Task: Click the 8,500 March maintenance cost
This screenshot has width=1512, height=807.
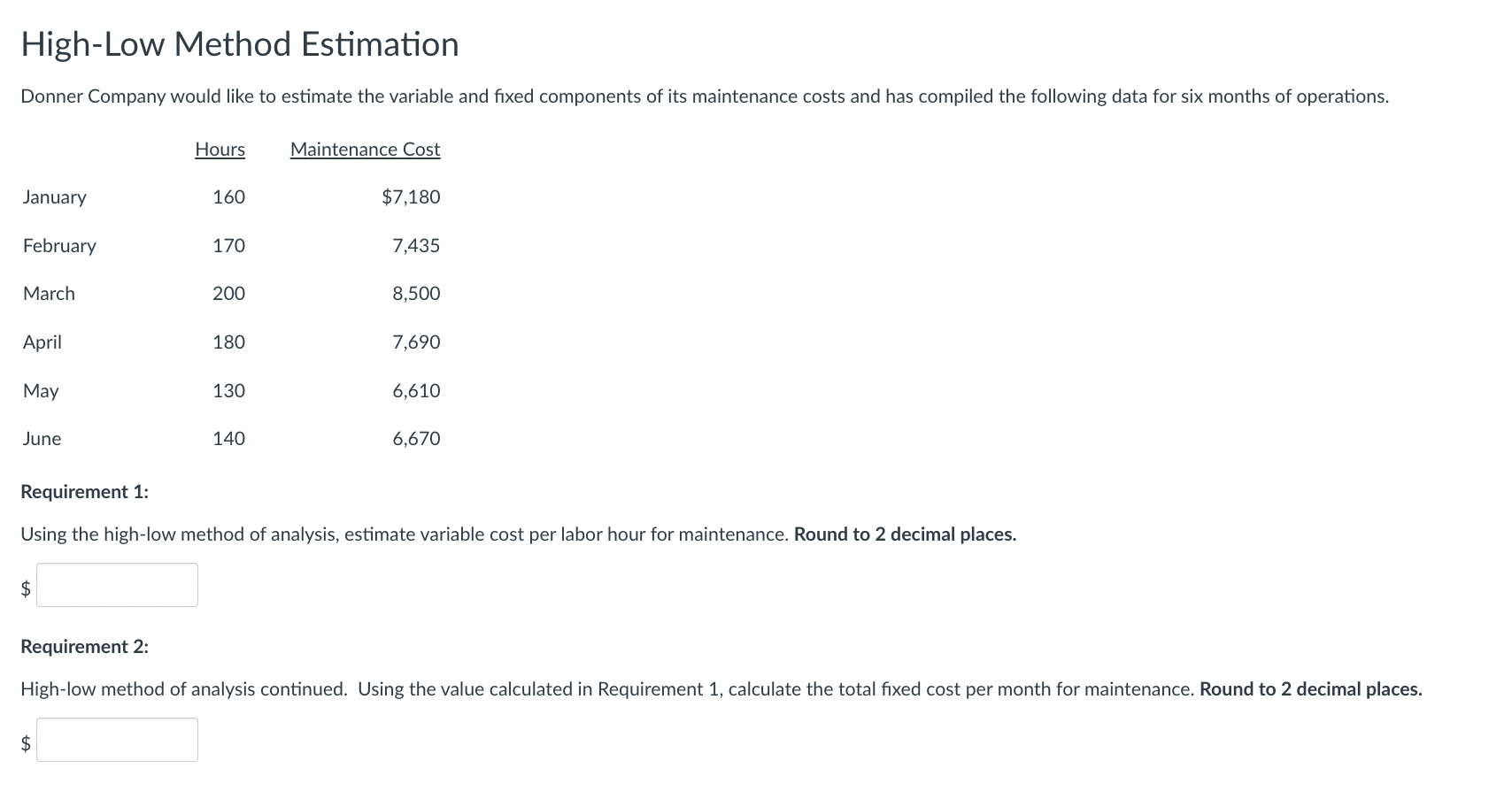Action: pos(416,294)
